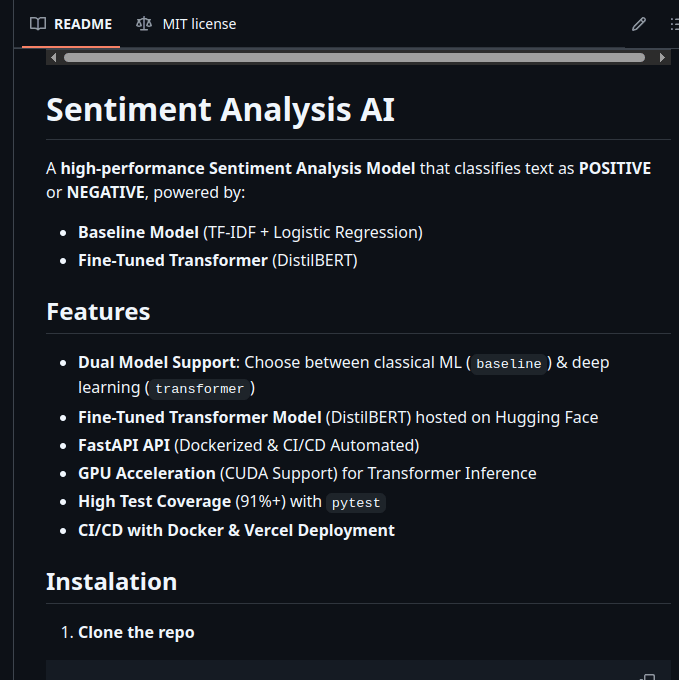Click the pencil icon to edit README

click(x=639, y=24)
